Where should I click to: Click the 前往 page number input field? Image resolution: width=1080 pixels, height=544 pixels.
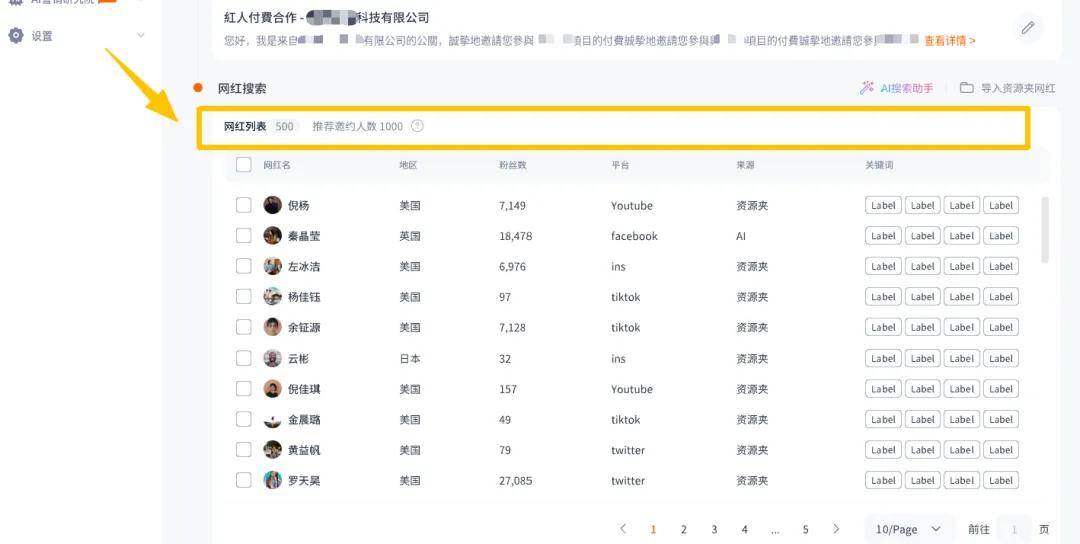(1014, 529)
